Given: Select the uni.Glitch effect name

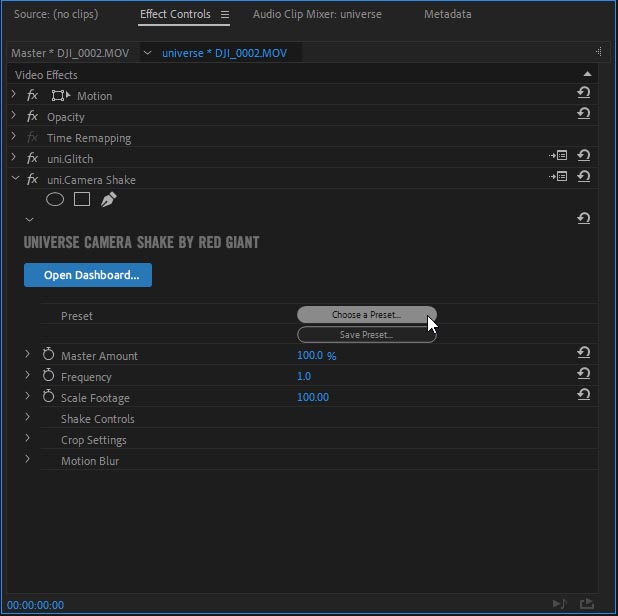Looking at the screenshot, I should (70, 159).
